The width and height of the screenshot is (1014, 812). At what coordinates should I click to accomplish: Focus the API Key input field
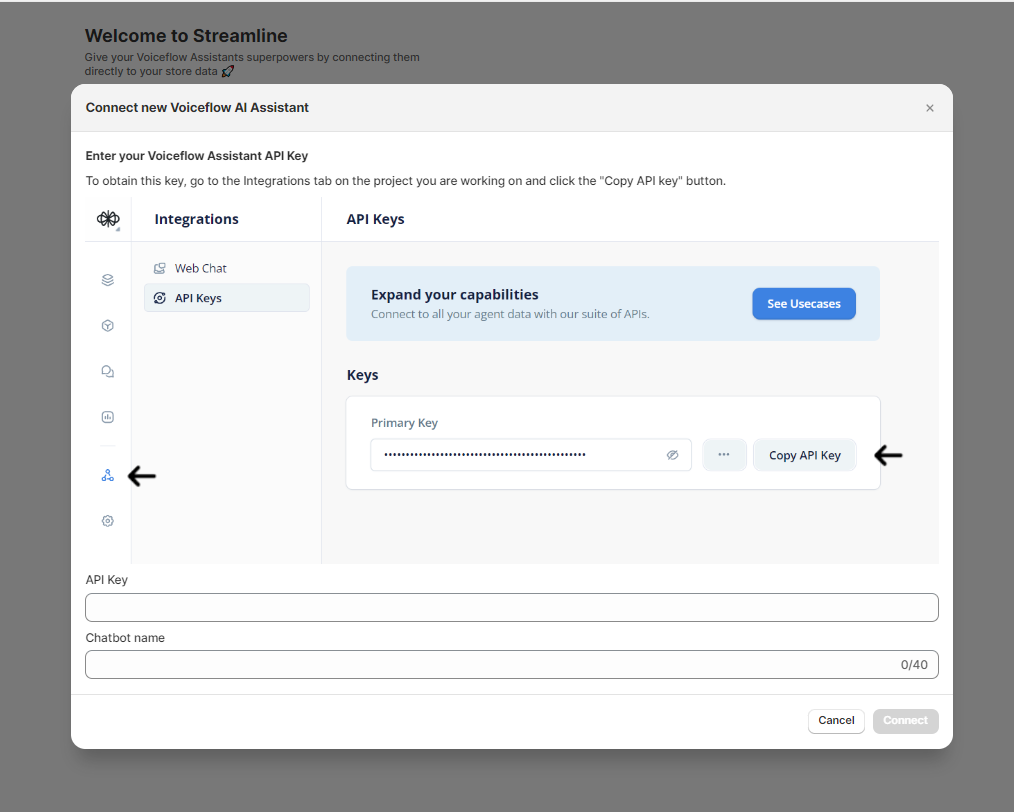[512, 608]
